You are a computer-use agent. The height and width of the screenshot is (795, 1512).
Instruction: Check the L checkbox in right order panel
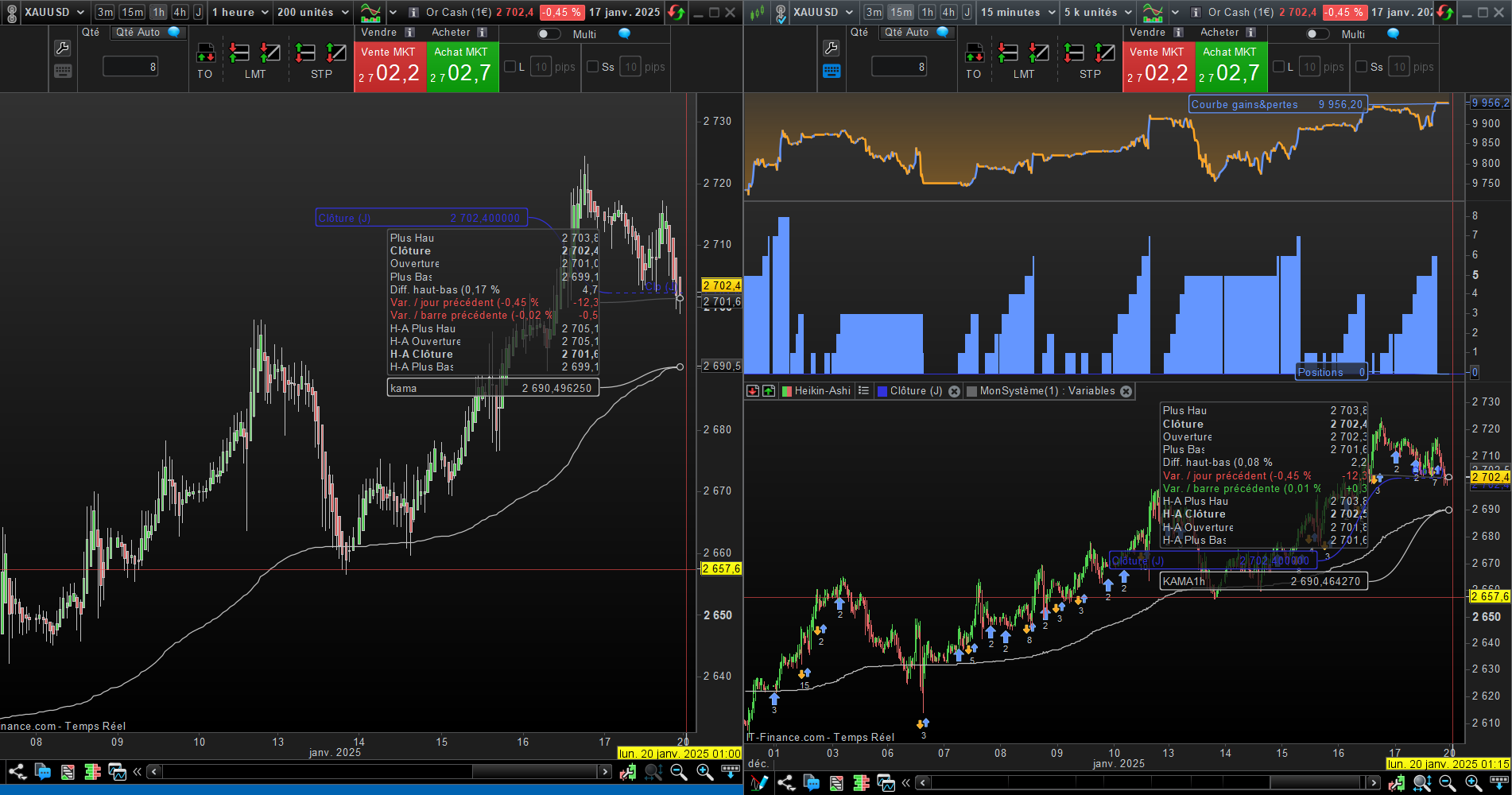[1278, 67]
